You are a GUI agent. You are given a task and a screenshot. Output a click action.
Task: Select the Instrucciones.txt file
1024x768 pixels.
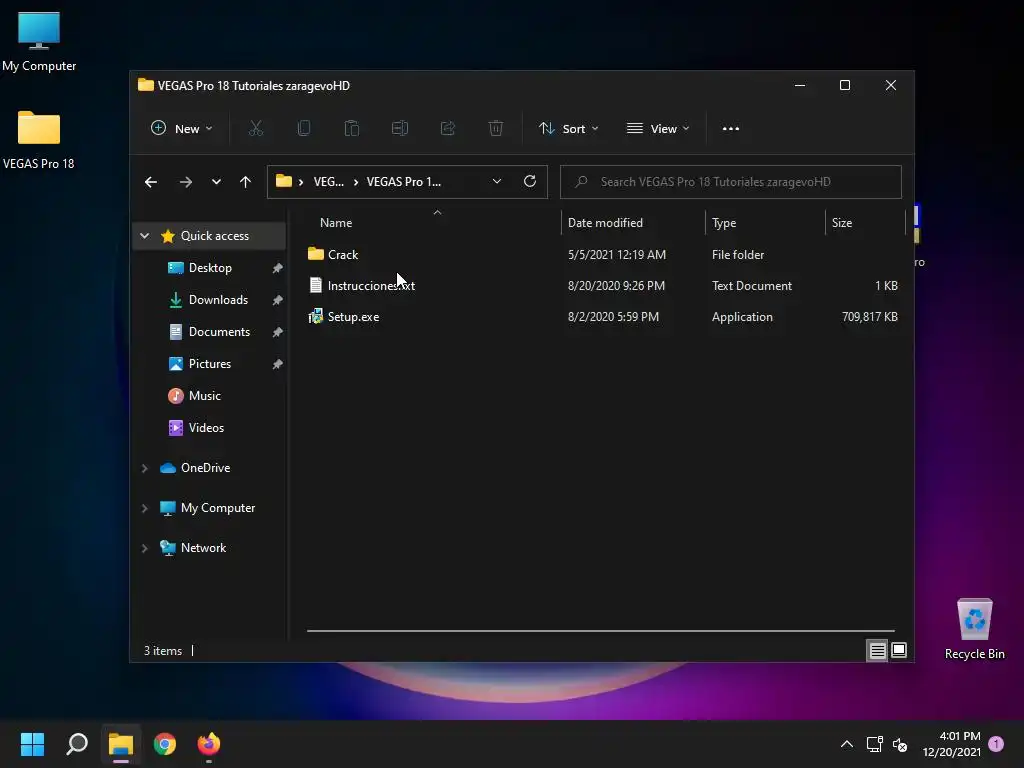point(370,285)
